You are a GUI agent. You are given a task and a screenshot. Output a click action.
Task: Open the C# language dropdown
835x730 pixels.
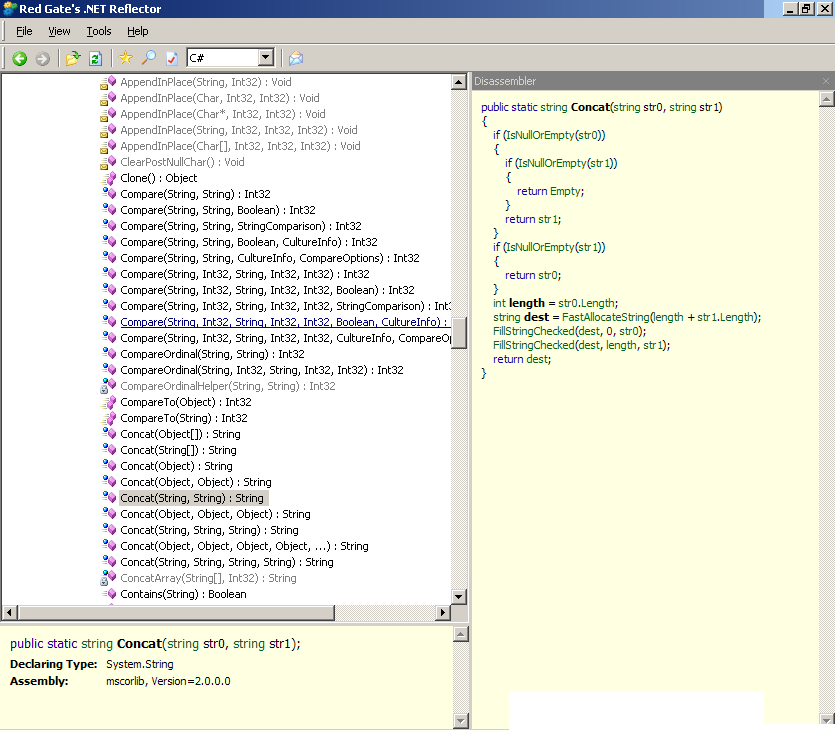point(266,58)
